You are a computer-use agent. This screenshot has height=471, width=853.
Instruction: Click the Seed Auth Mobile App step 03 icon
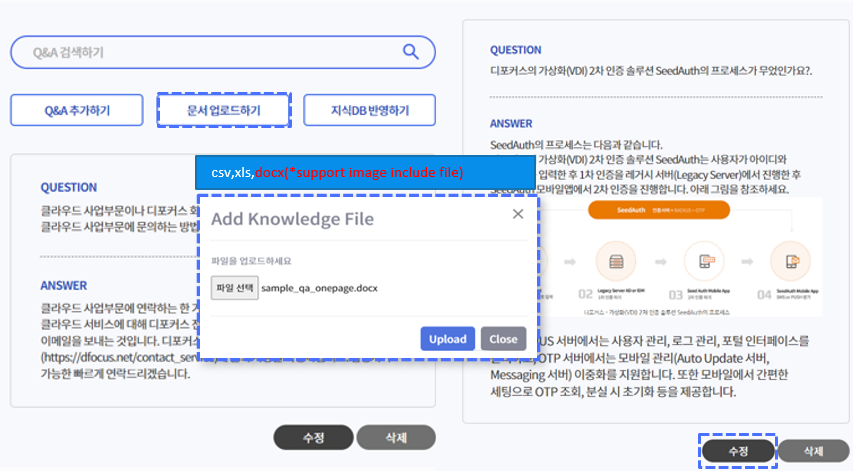click(x=704, y=262)
